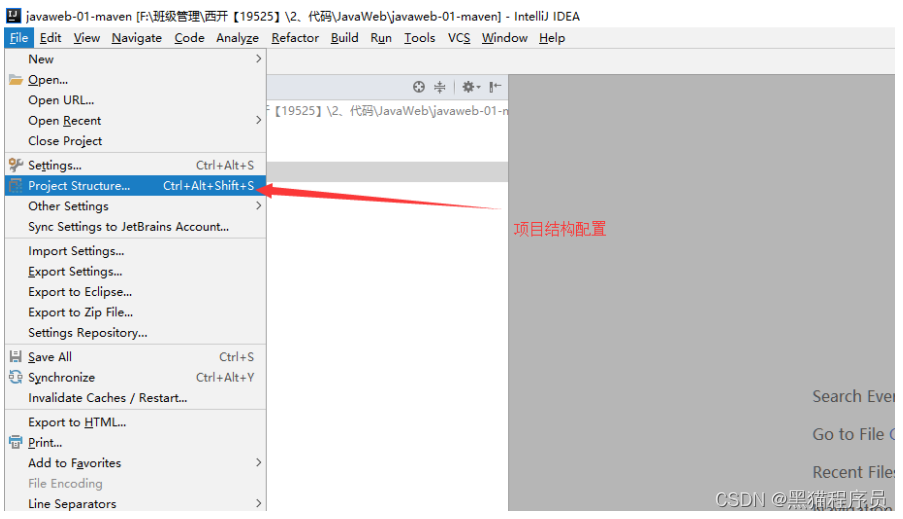Viewport: 903px width, 519px height.
Task: Open the Refactor menu
Action: (x=295, y=38)
